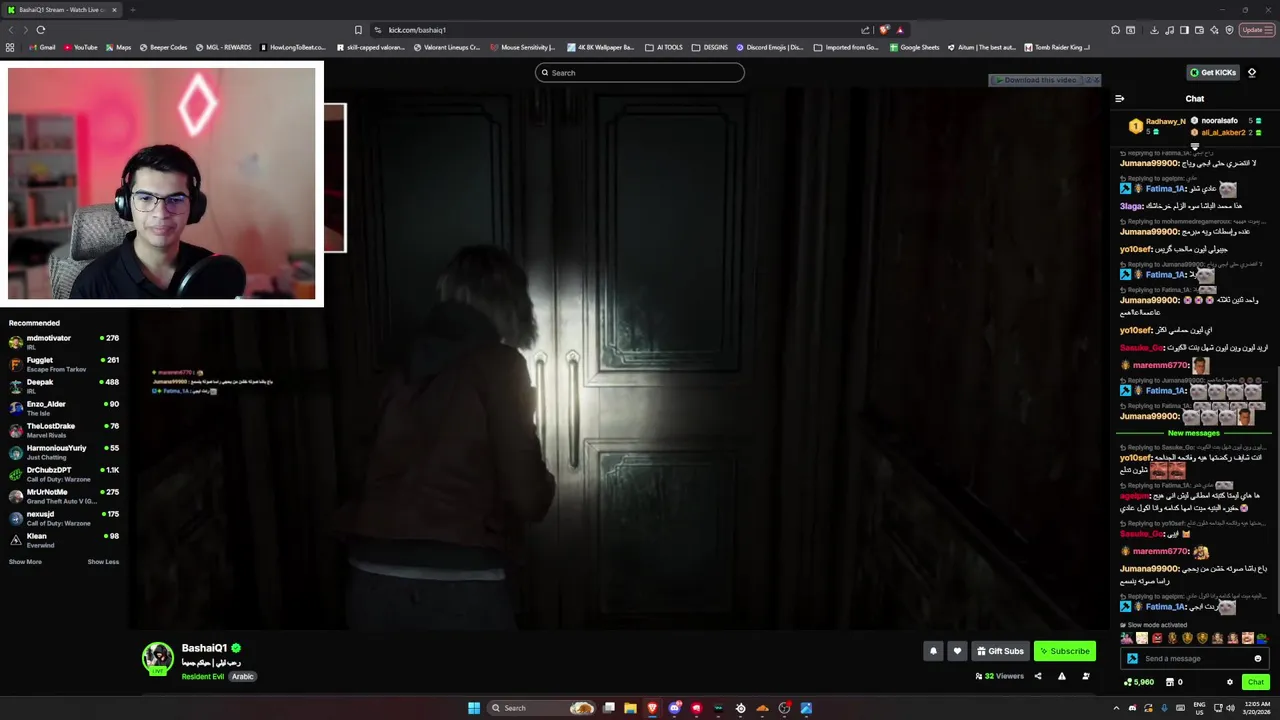Open the KICKs balance showing 5,960
The image size is (1280, 720).
pyautogui.click(x=1139, y=682)
